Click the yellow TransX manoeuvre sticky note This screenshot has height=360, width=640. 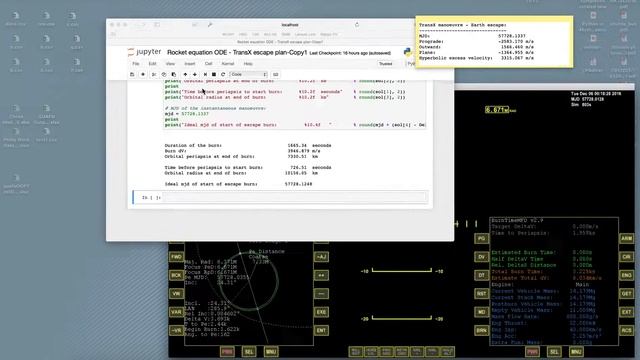[494, 42]
